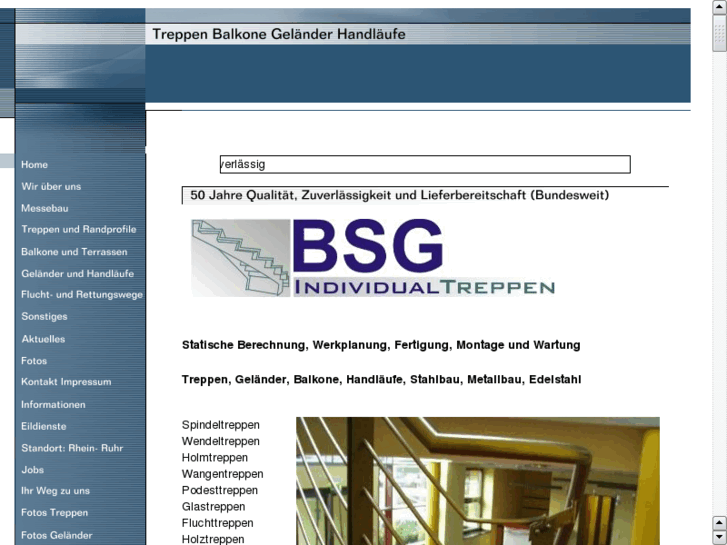The image size is (727, 545).
Task: Visit the Jobs page
Action: [32, 470]
